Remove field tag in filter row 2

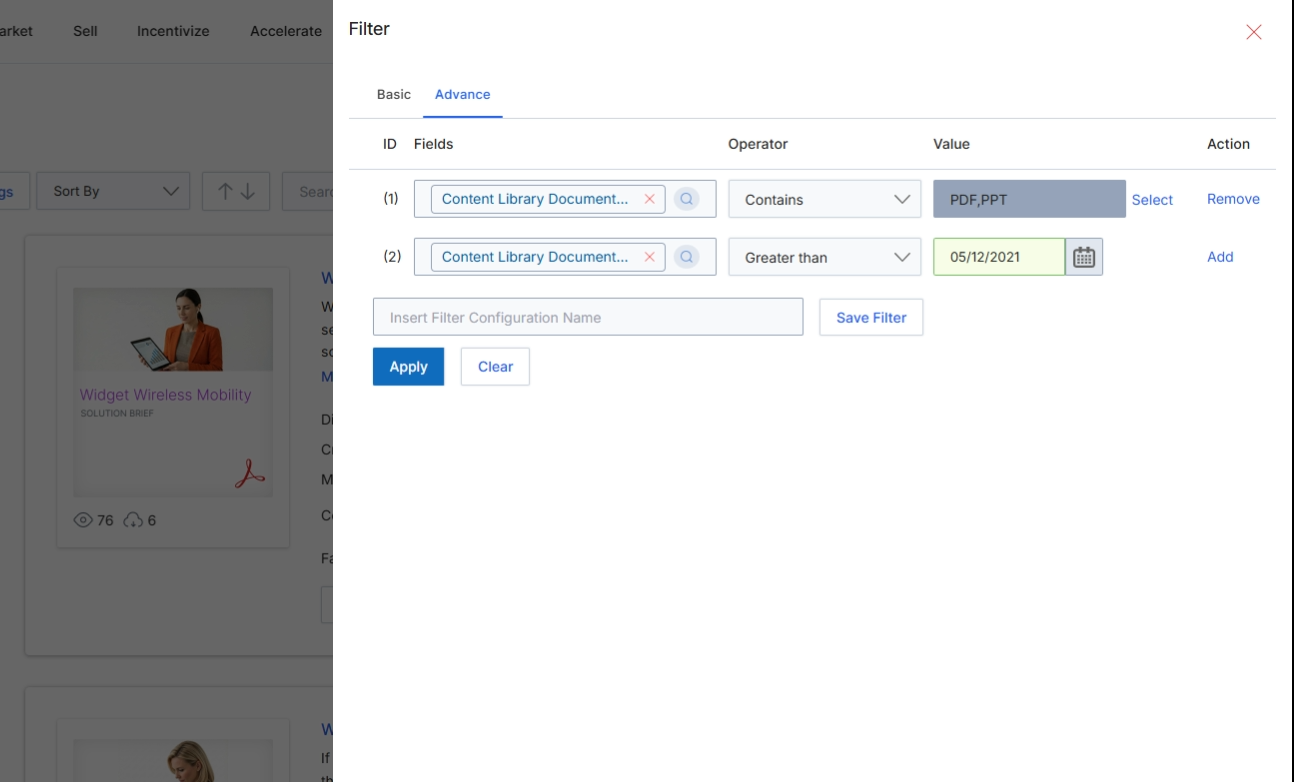tap(649, 257)
